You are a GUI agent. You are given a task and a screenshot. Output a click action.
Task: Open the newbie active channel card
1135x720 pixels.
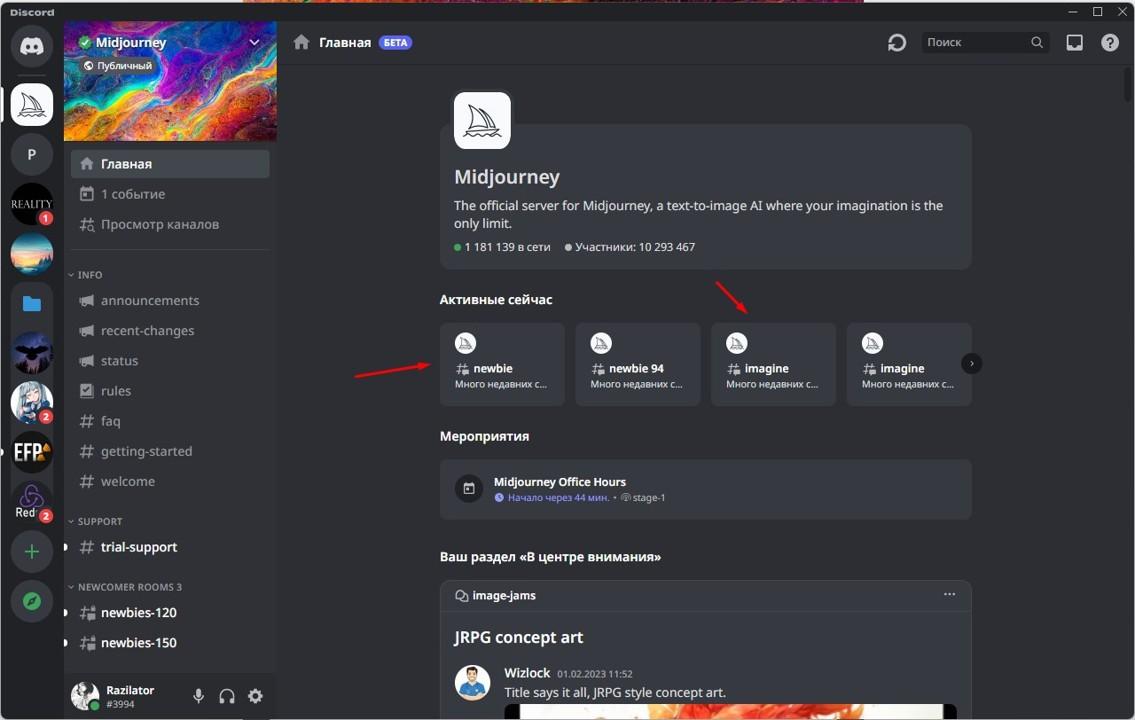(x=502, y=364)
